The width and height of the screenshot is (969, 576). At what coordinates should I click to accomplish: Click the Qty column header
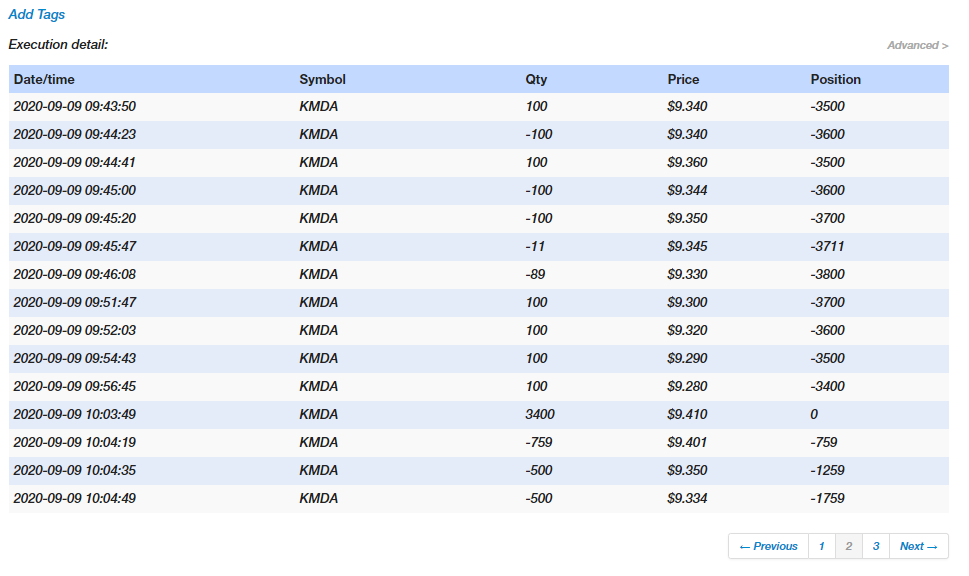(536, 79)
